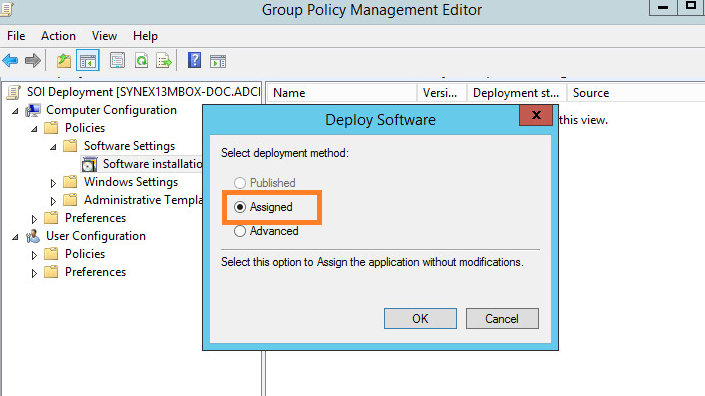705x396 pixels.
Task: Click the Back arrow toolbar icon
Action: pos(10,60)
